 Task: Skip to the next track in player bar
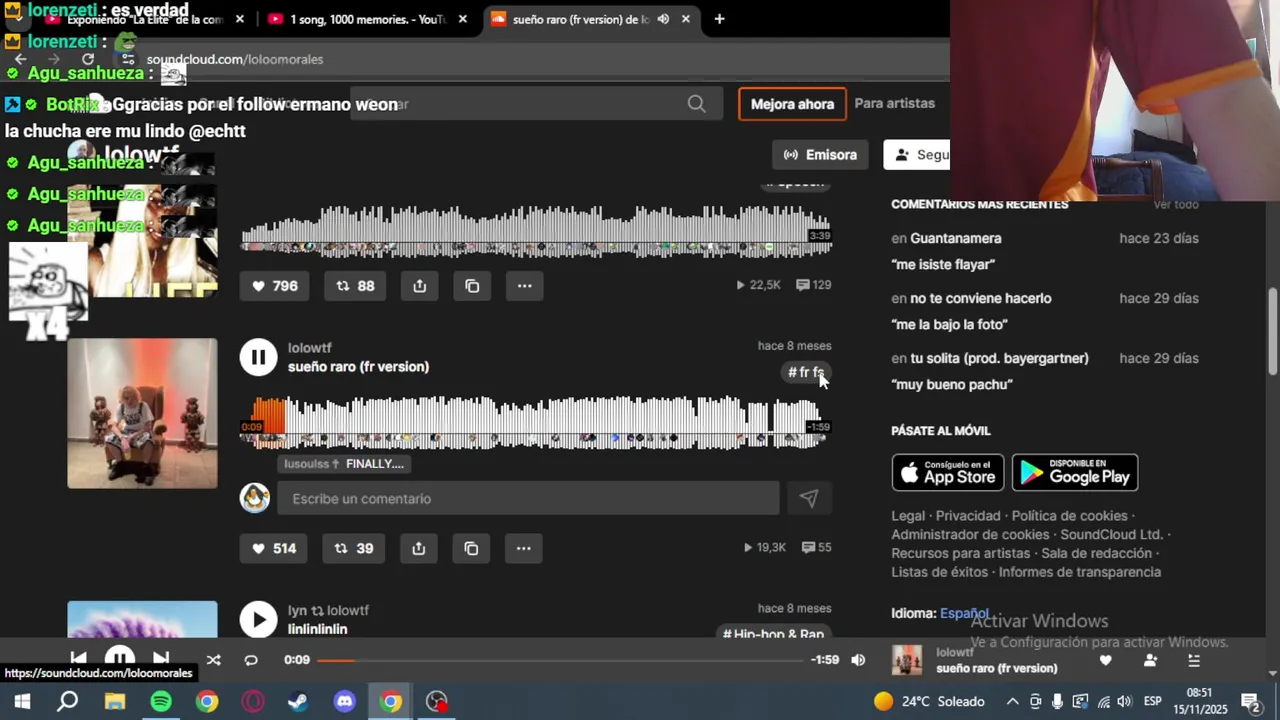tap(161, 658)
